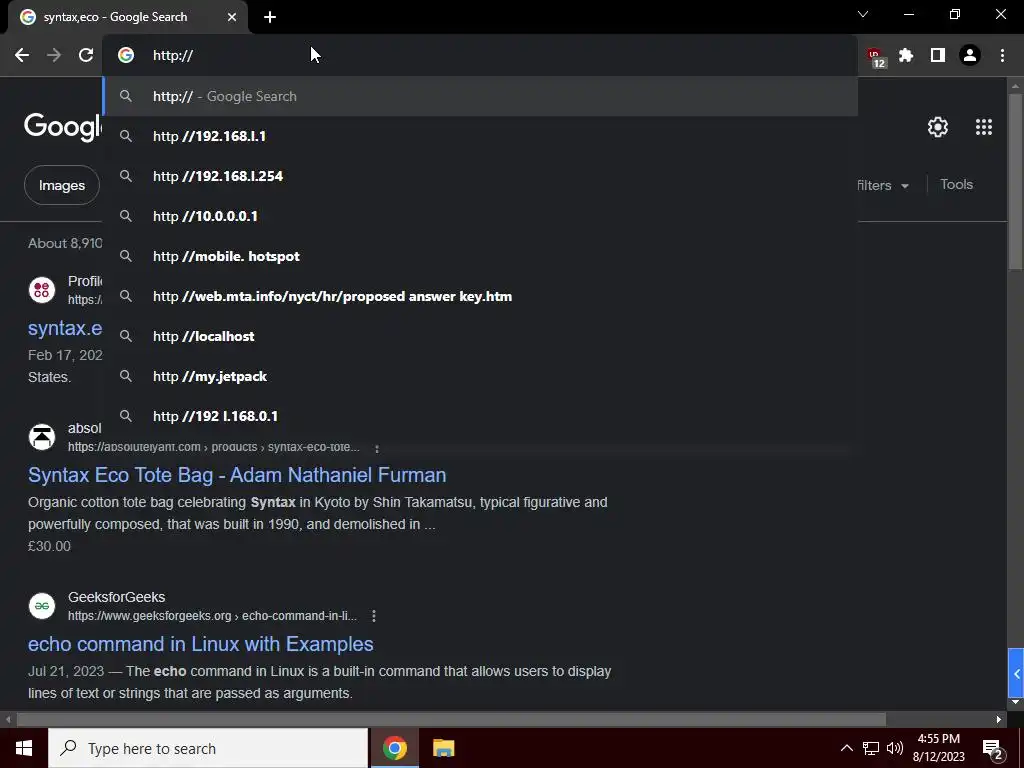Viewport: 1024px width, 768px height.
Task: Choose suggestion http //localhost
Action: pyautogui.click(x=480, y=336)
